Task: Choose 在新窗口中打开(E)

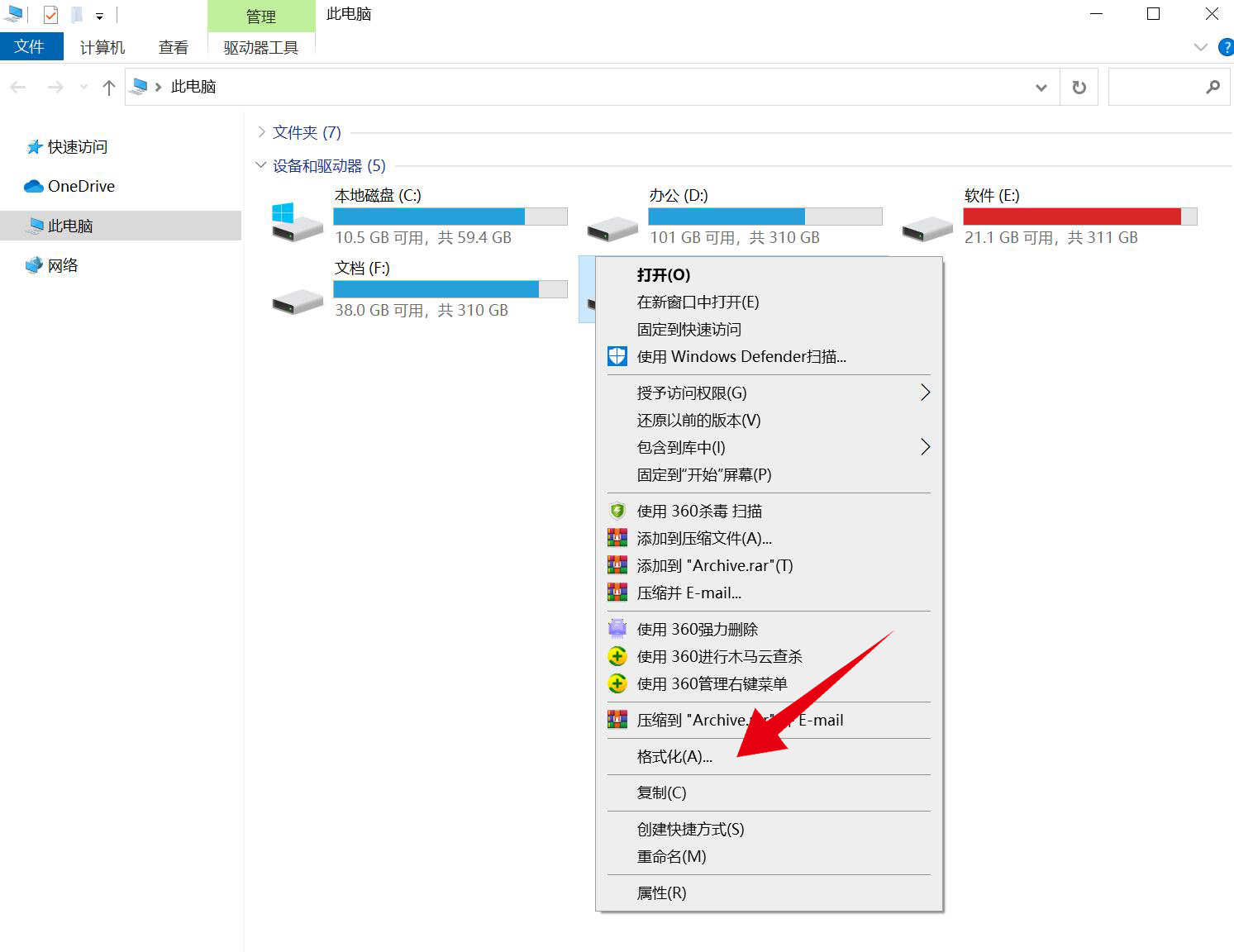Action: (x=769, y=302)
